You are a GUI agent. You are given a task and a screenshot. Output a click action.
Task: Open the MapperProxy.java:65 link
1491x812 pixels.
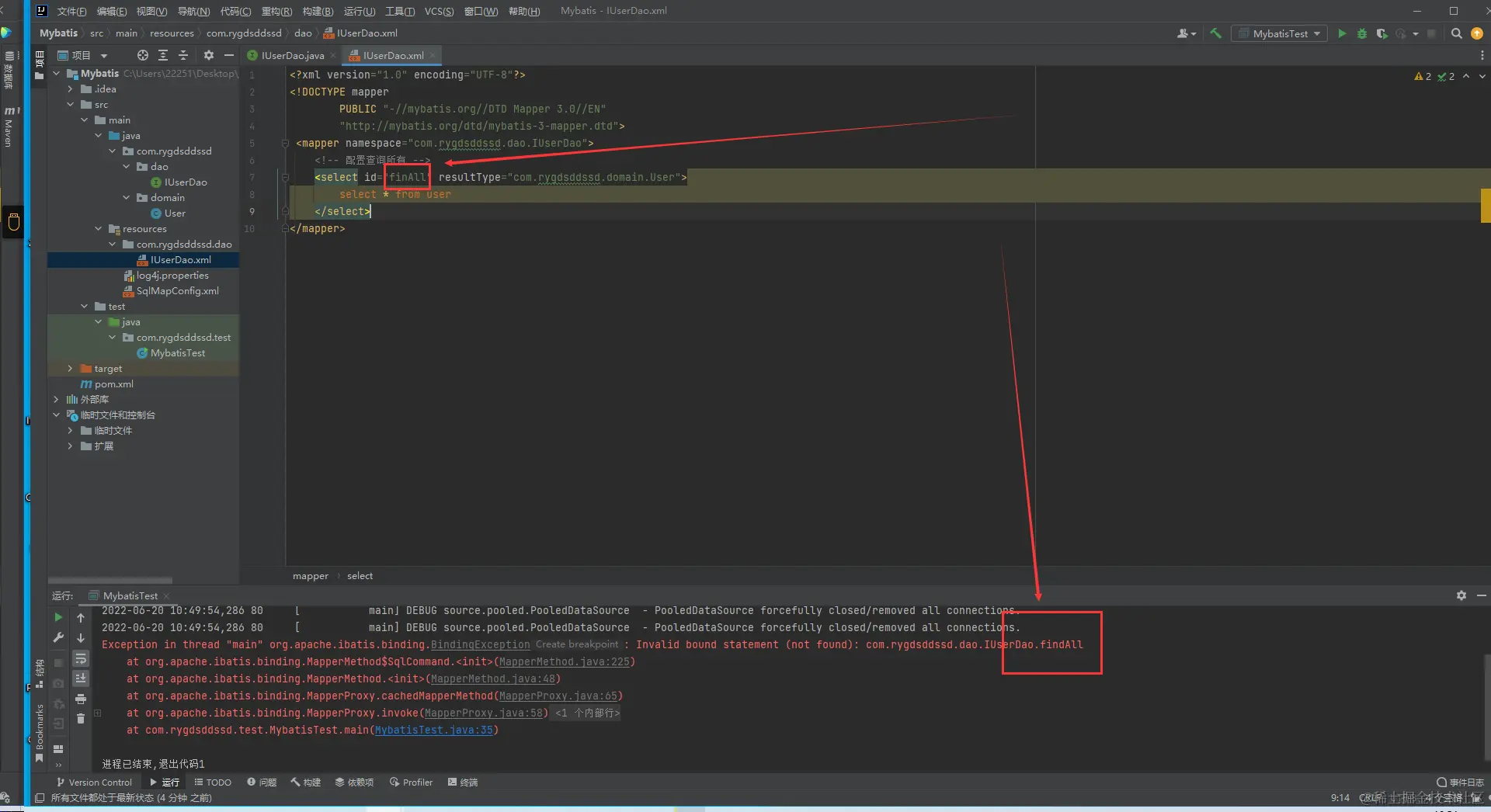click(x=558, y=696)
